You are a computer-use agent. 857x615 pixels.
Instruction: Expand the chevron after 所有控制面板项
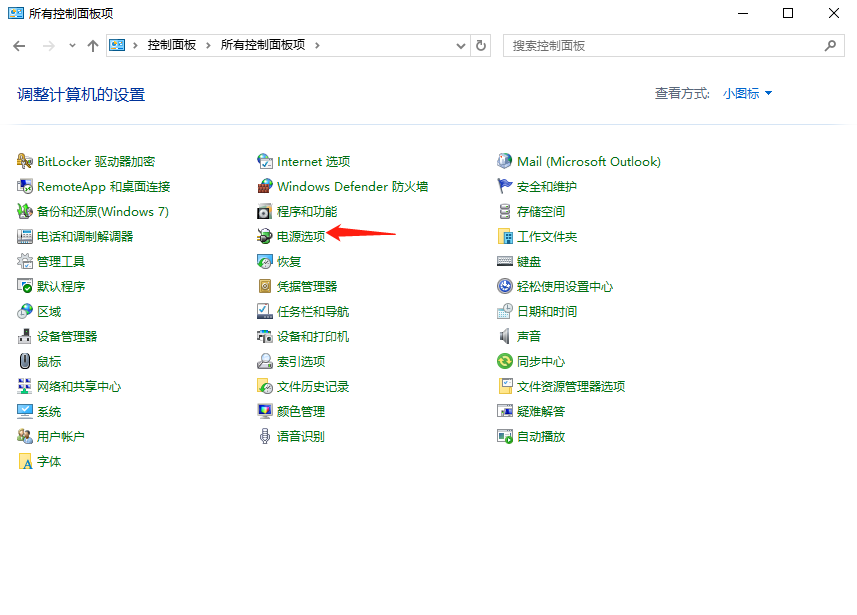[x=316, y=44]
